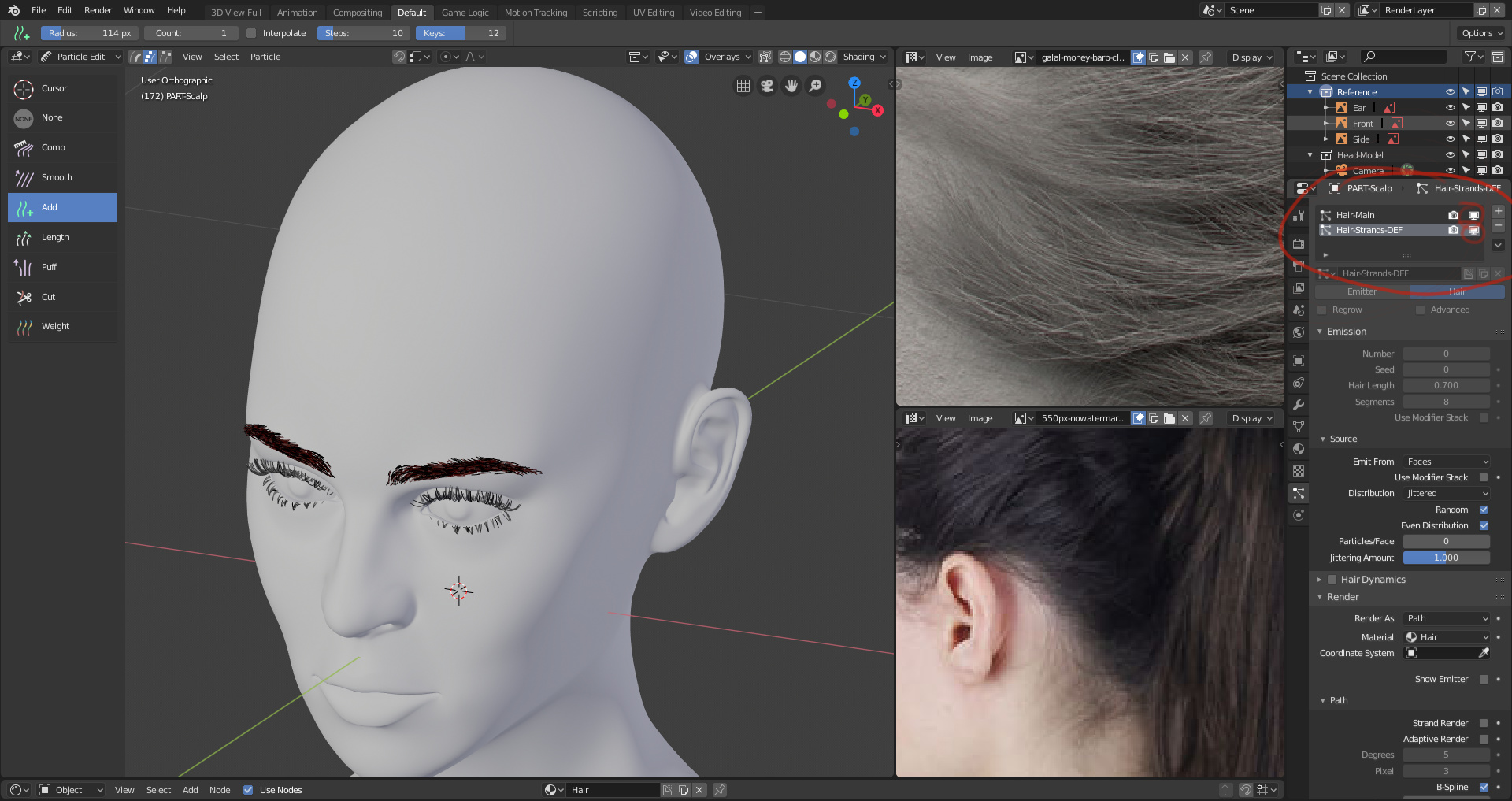Open the Physics properties tab
The width and height of the screenshot is (1512, 801).
[1299, 514]
